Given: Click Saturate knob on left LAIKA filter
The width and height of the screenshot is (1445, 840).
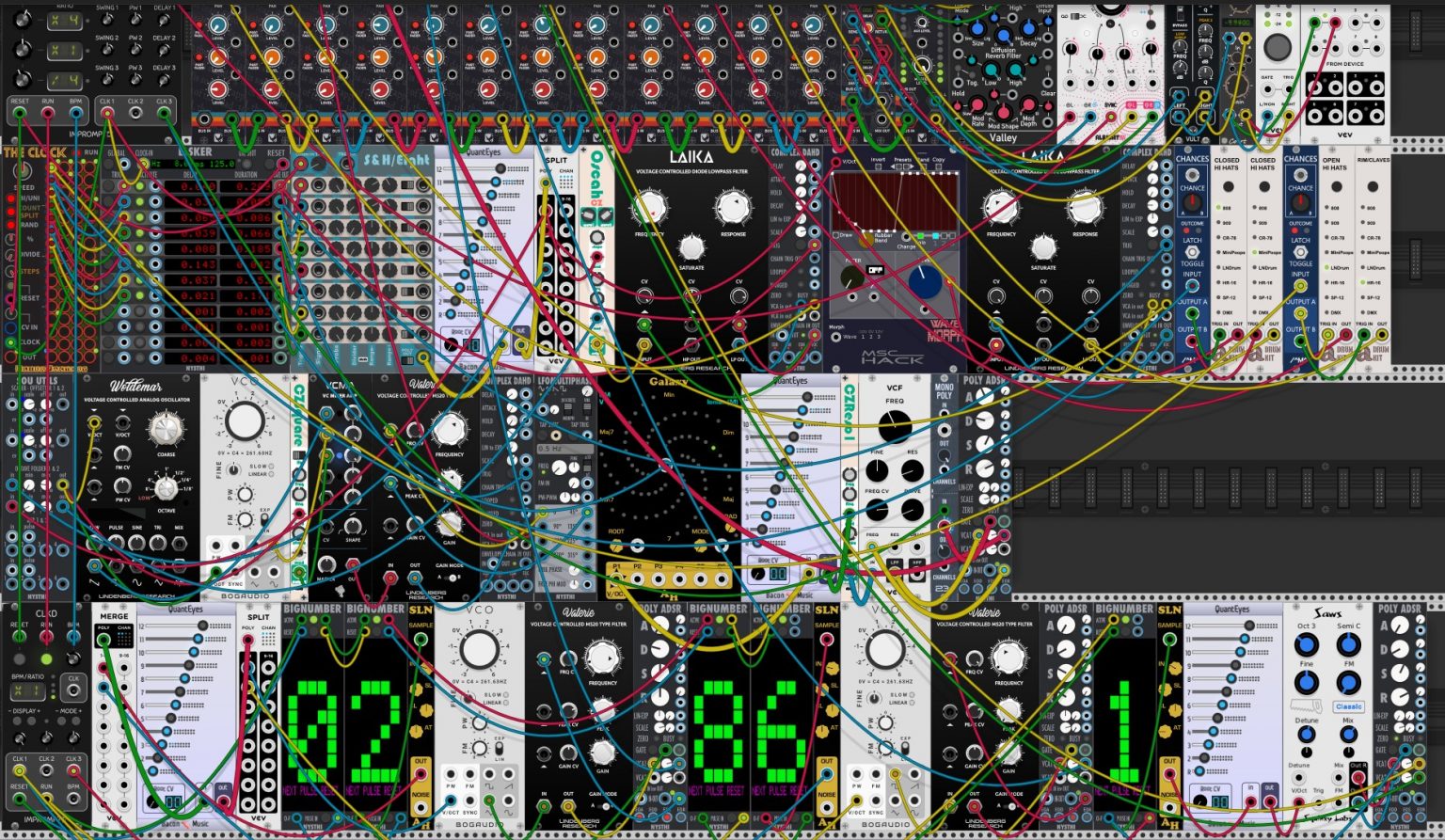Looking at the screenshot, I should [x=691, y=246].
